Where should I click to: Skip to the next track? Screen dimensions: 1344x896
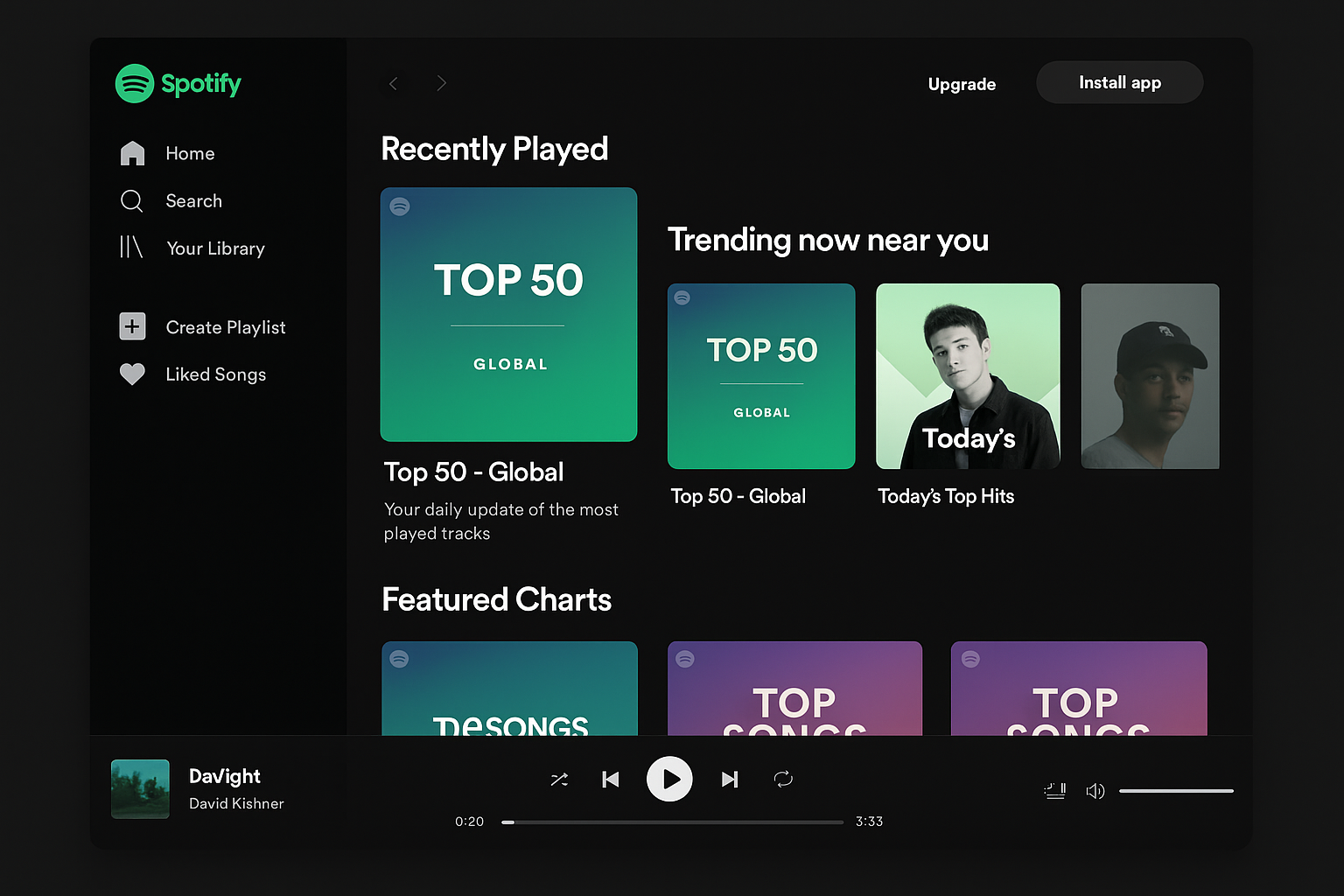pyautogui.click(x=730, y=779)
